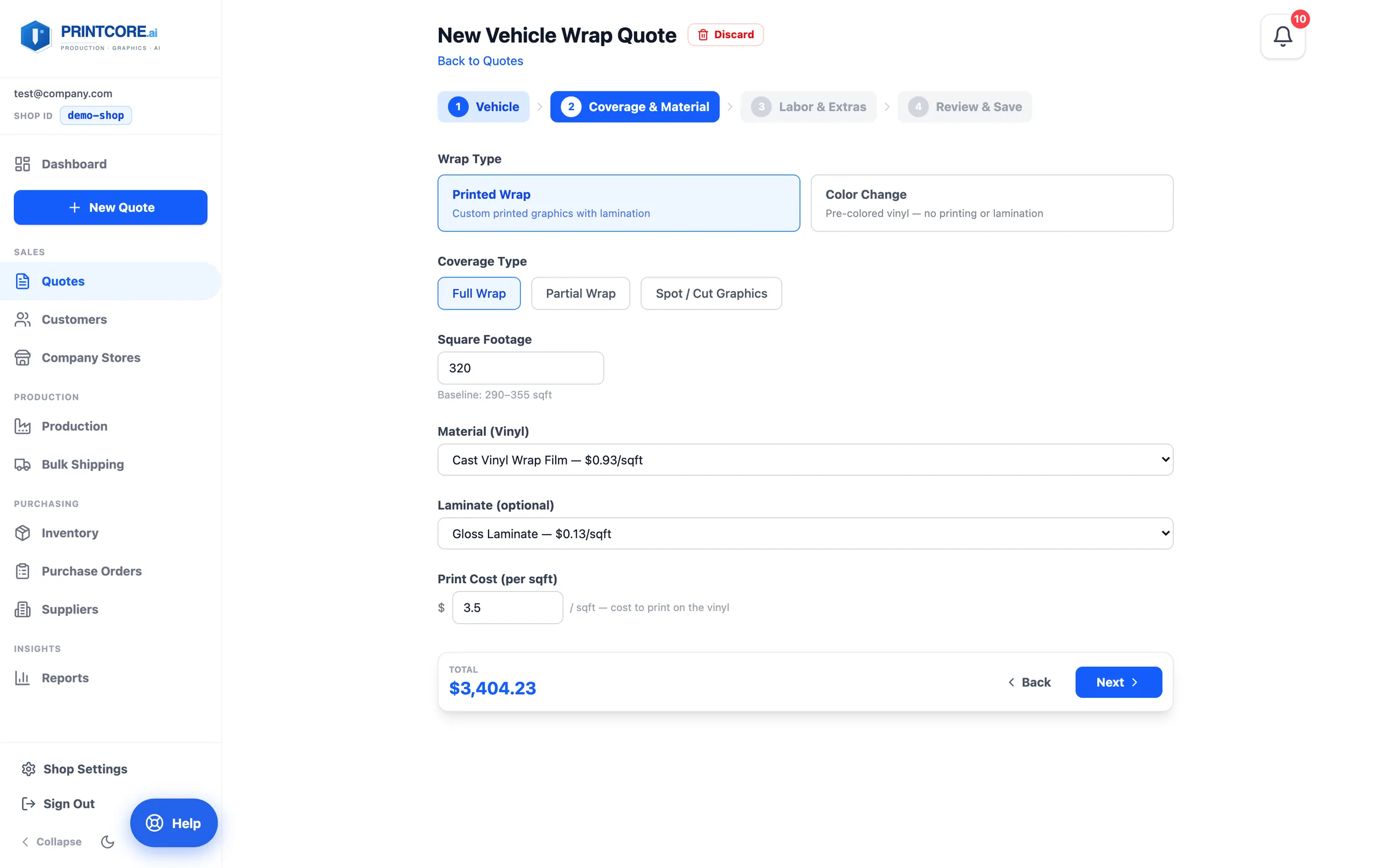Click the plus icon in New Quote
This screenshot has width=1389, height=868.
tap(74, 207)
